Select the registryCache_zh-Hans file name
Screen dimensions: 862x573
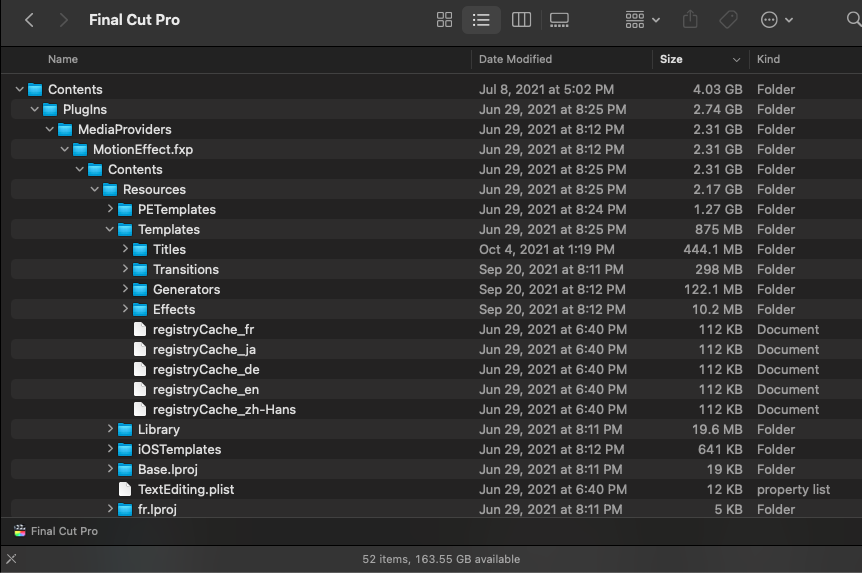pos(224,410)
